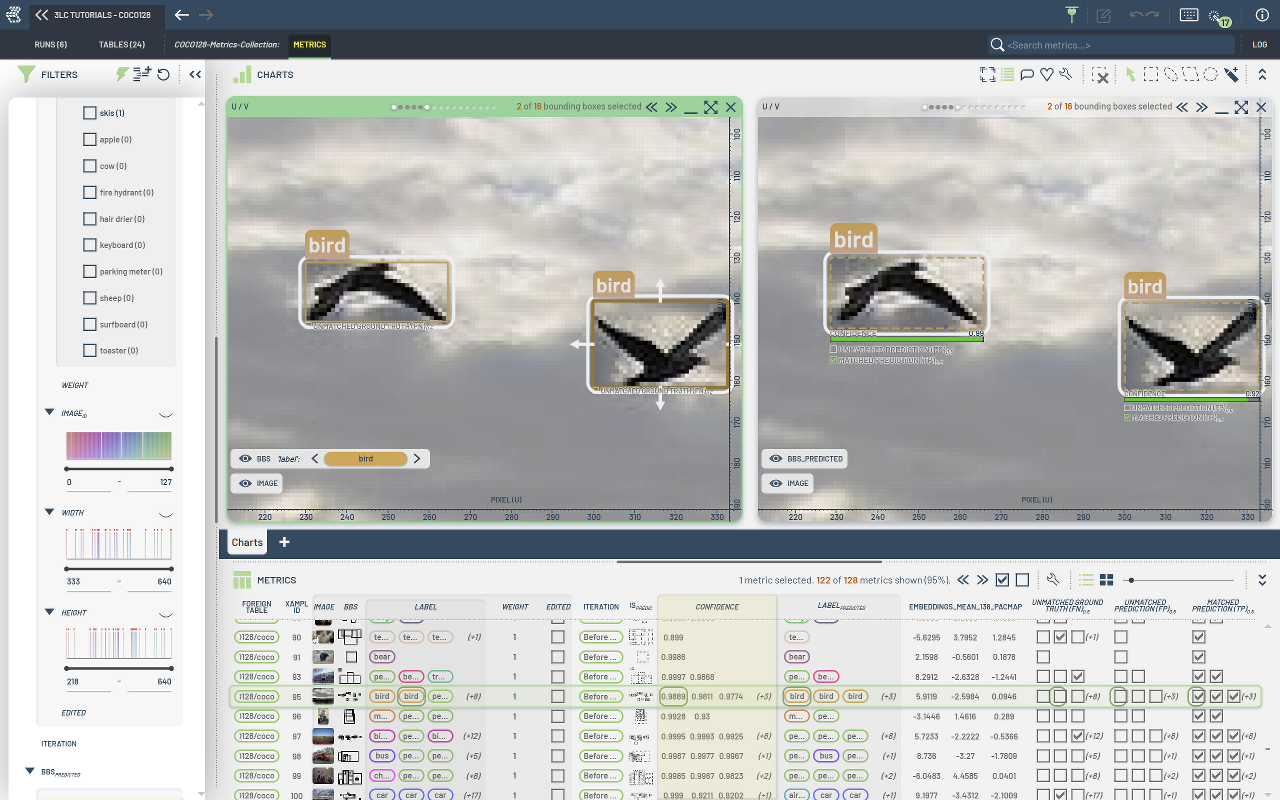Collapse the Filters side panel
The image size is (1280, 800).
[195, 74]
